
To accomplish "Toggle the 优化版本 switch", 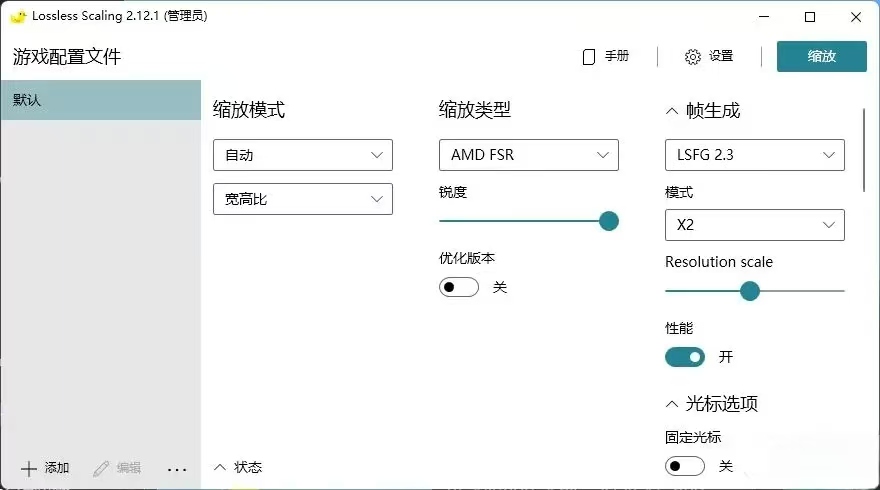I will pos(459,287).
